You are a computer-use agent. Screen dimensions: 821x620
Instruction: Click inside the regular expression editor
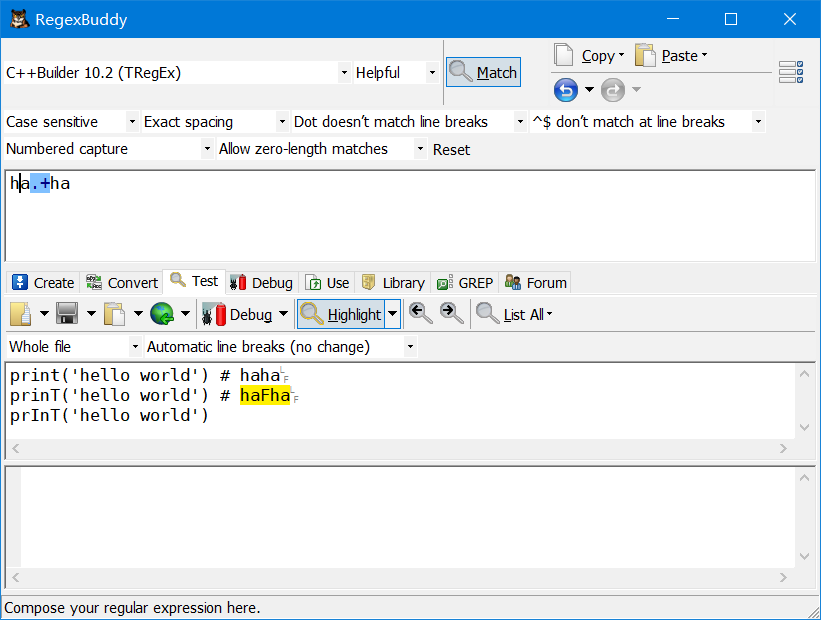tap(410, 216)
